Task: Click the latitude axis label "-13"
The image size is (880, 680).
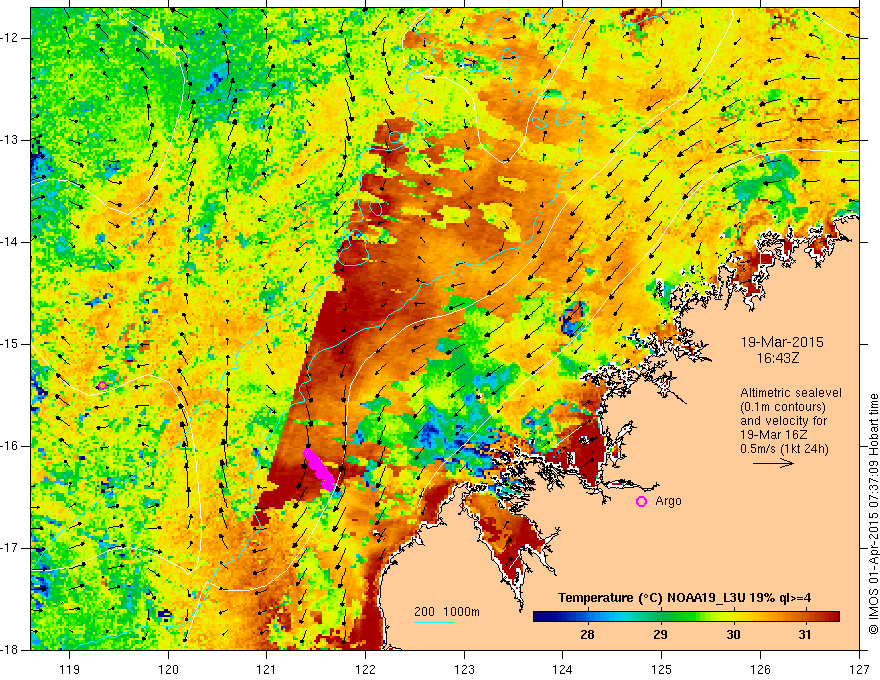Action: pyautogui.click(x=11, y=140)
